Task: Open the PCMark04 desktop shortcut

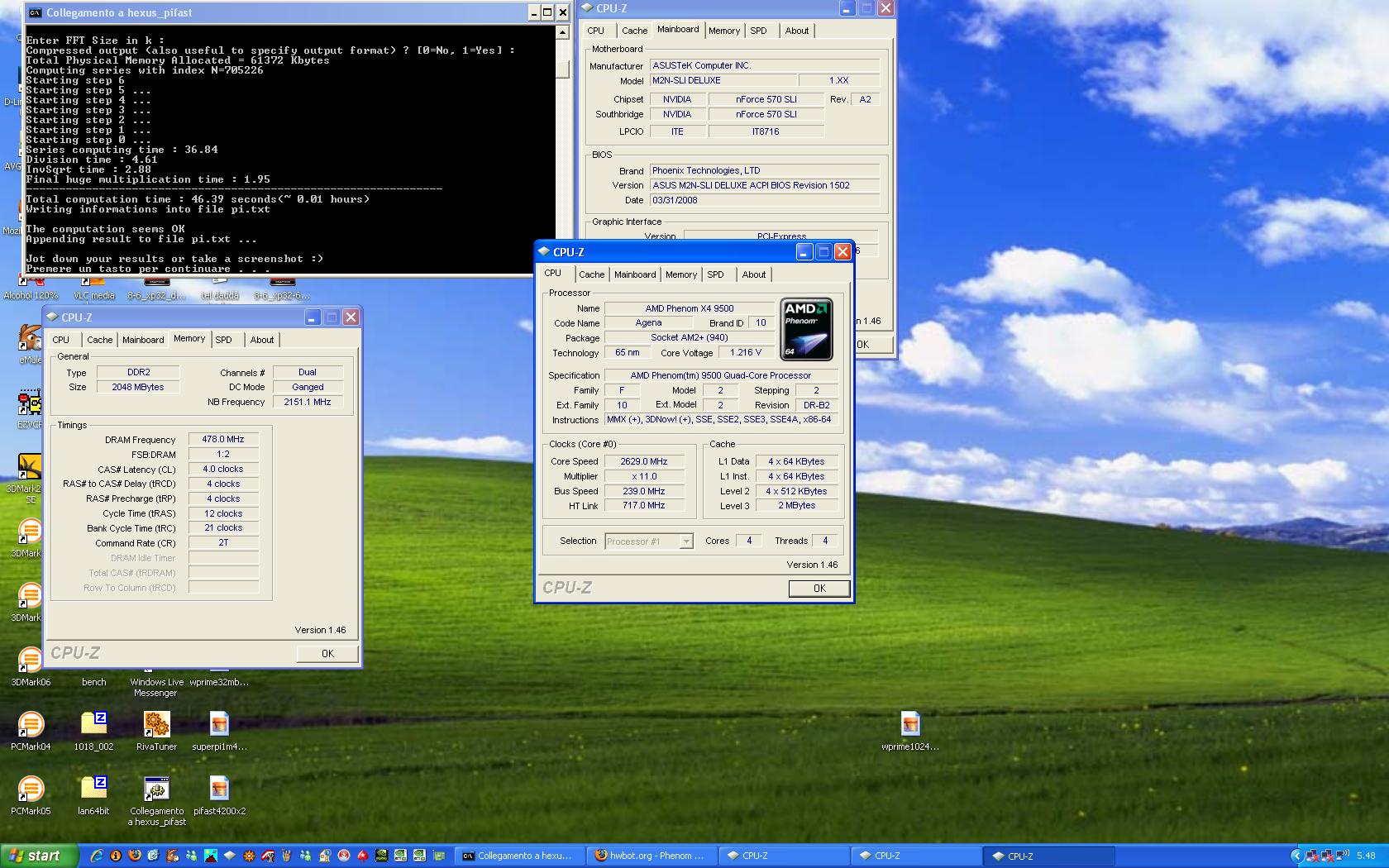Action: (31, 731)
